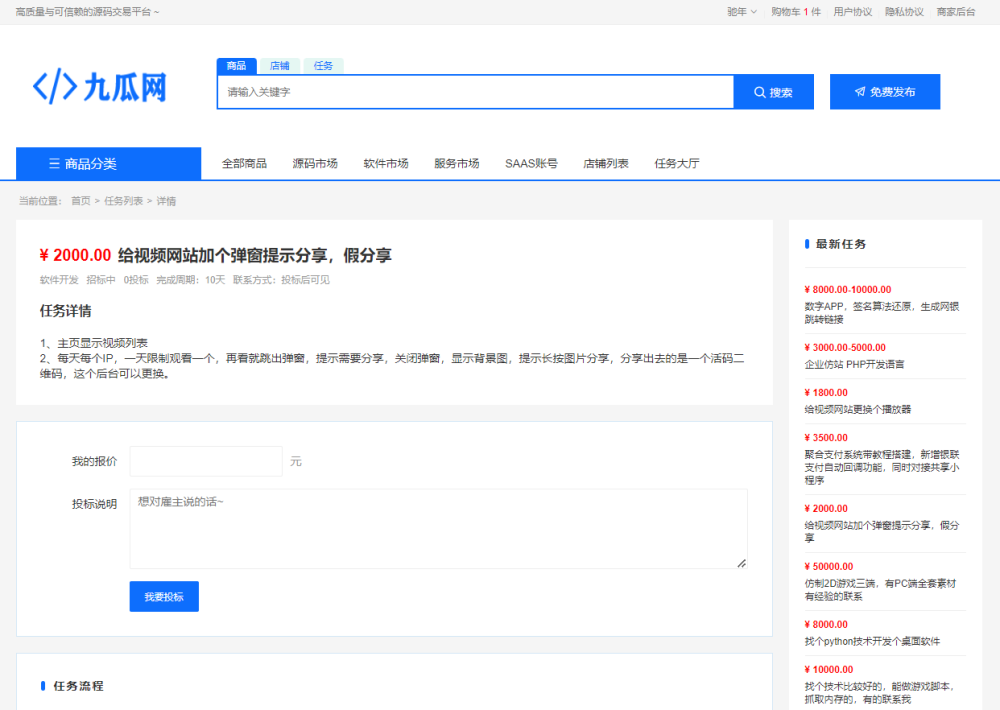Image resolution: width=1000 pixels, height=710 pixels.
Task: Select the 商品 search tab
Action: (236, 66)
